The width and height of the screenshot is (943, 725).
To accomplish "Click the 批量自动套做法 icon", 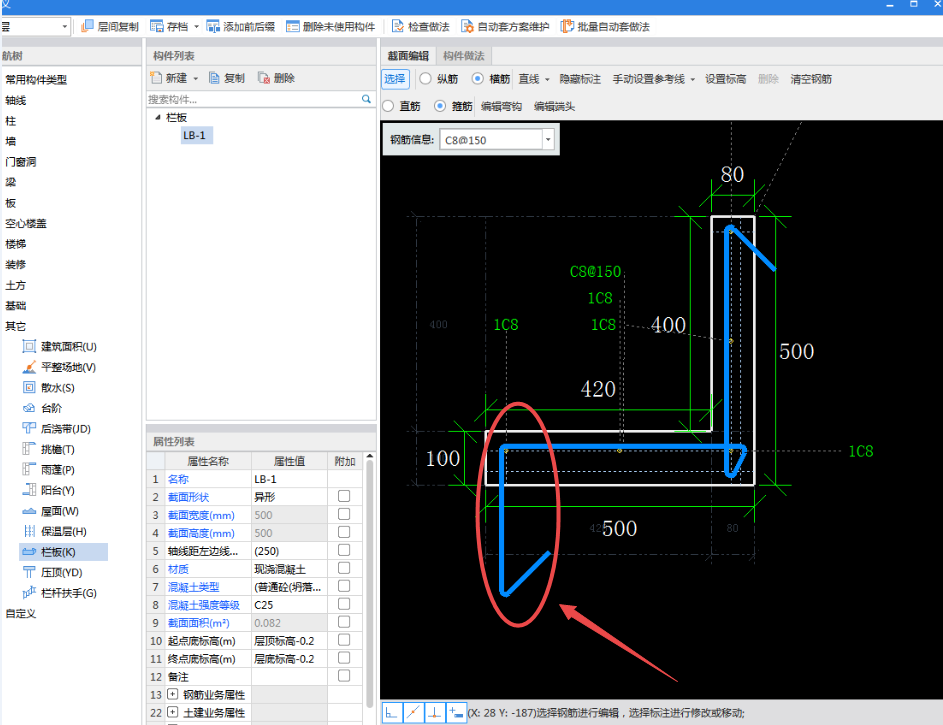I will click(567, 26).
